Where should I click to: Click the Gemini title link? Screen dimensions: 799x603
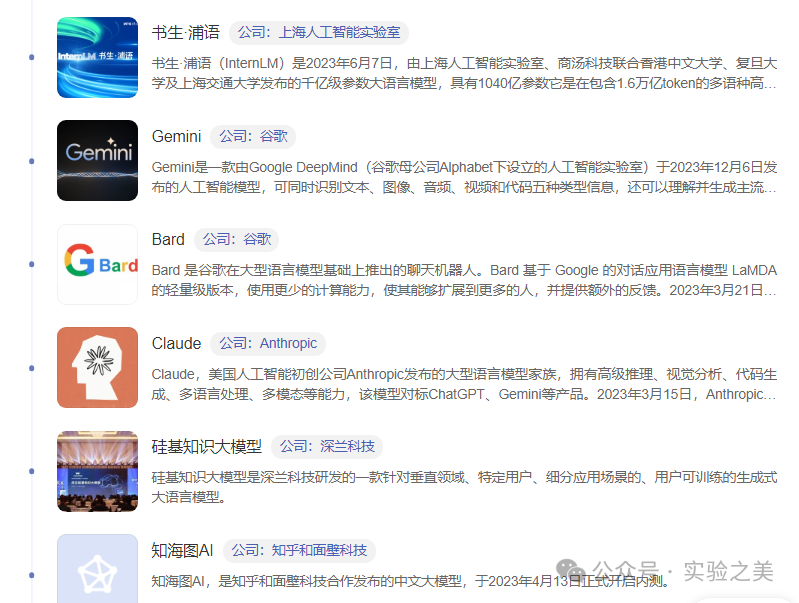(176, 137)
